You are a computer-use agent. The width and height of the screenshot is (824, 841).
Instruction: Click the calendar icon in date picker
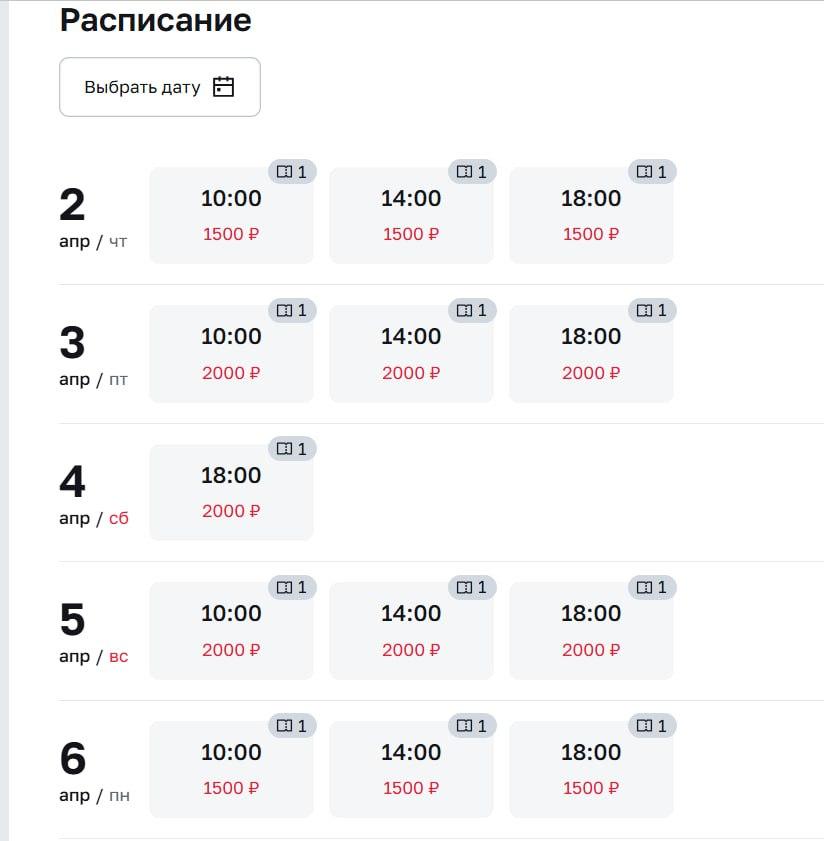224,87
